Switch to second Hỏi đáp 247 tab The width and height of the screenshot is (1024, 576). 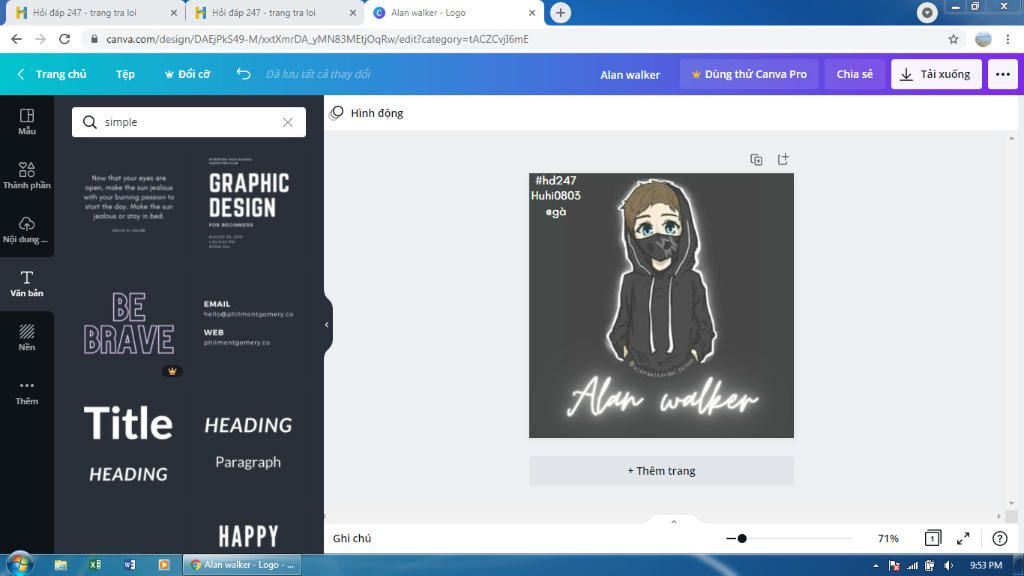tap(275, 12)
